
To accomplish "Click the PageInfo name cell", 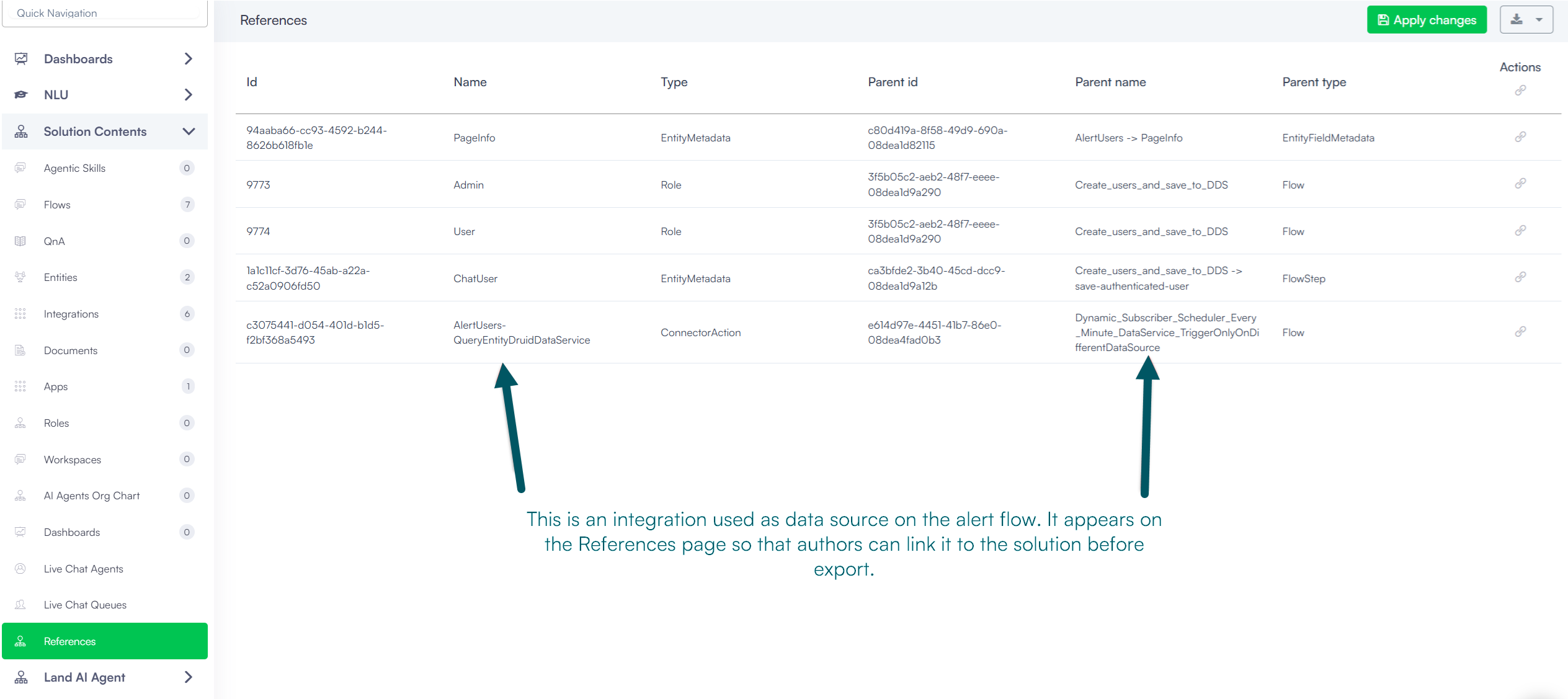I will pyautogui.click(x=474, y=138).
